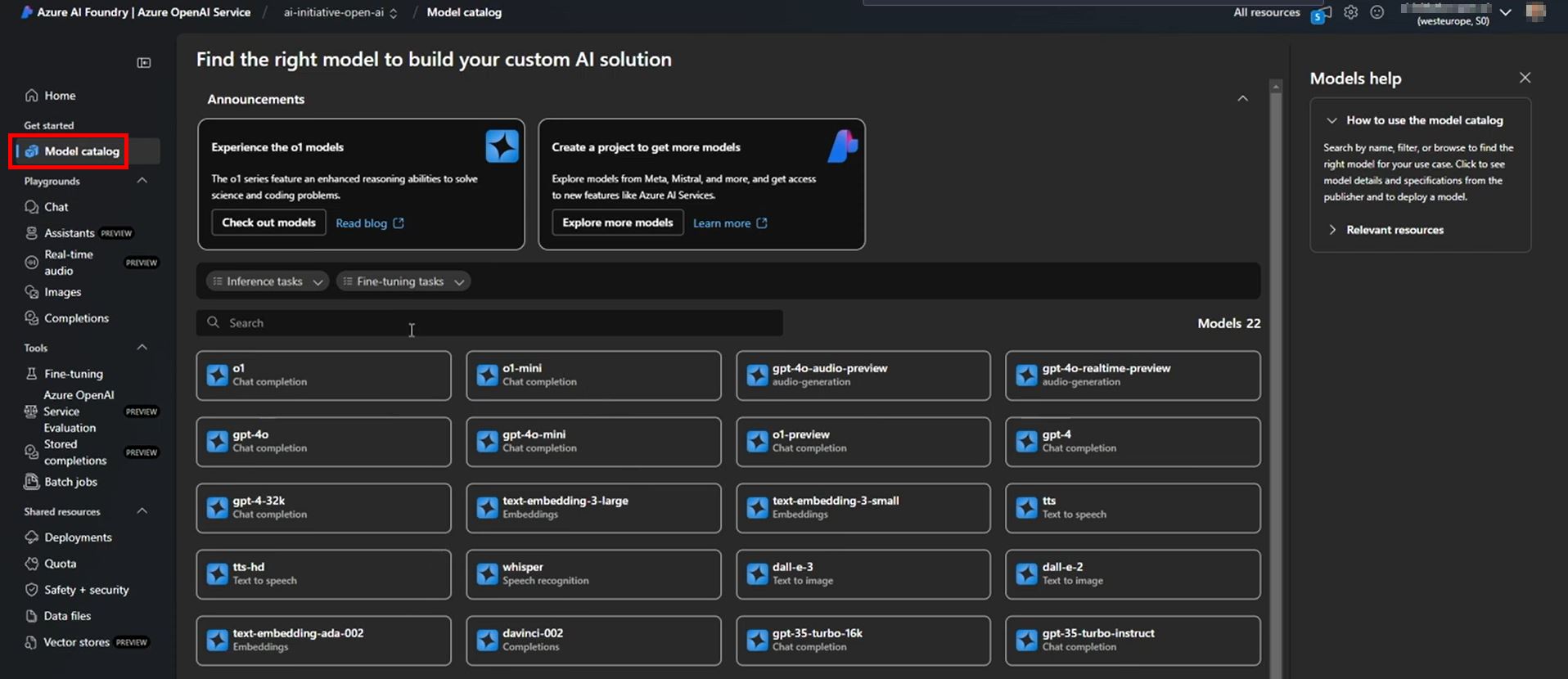Screen dimensions: 1568x679
Task: Collapse the sidebar with the panel icon
Action: pyautogui.click(x=144, y=63)
